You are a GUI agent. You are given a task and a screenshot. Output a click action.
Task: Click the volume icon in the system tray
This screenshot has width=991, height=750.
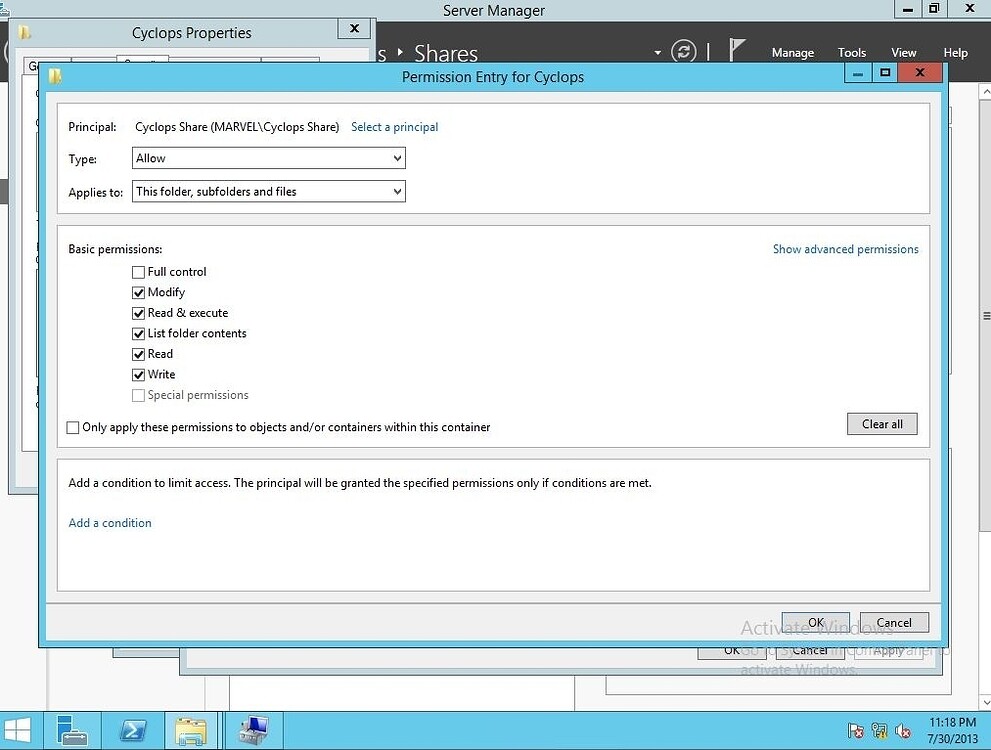pos(903,731)
